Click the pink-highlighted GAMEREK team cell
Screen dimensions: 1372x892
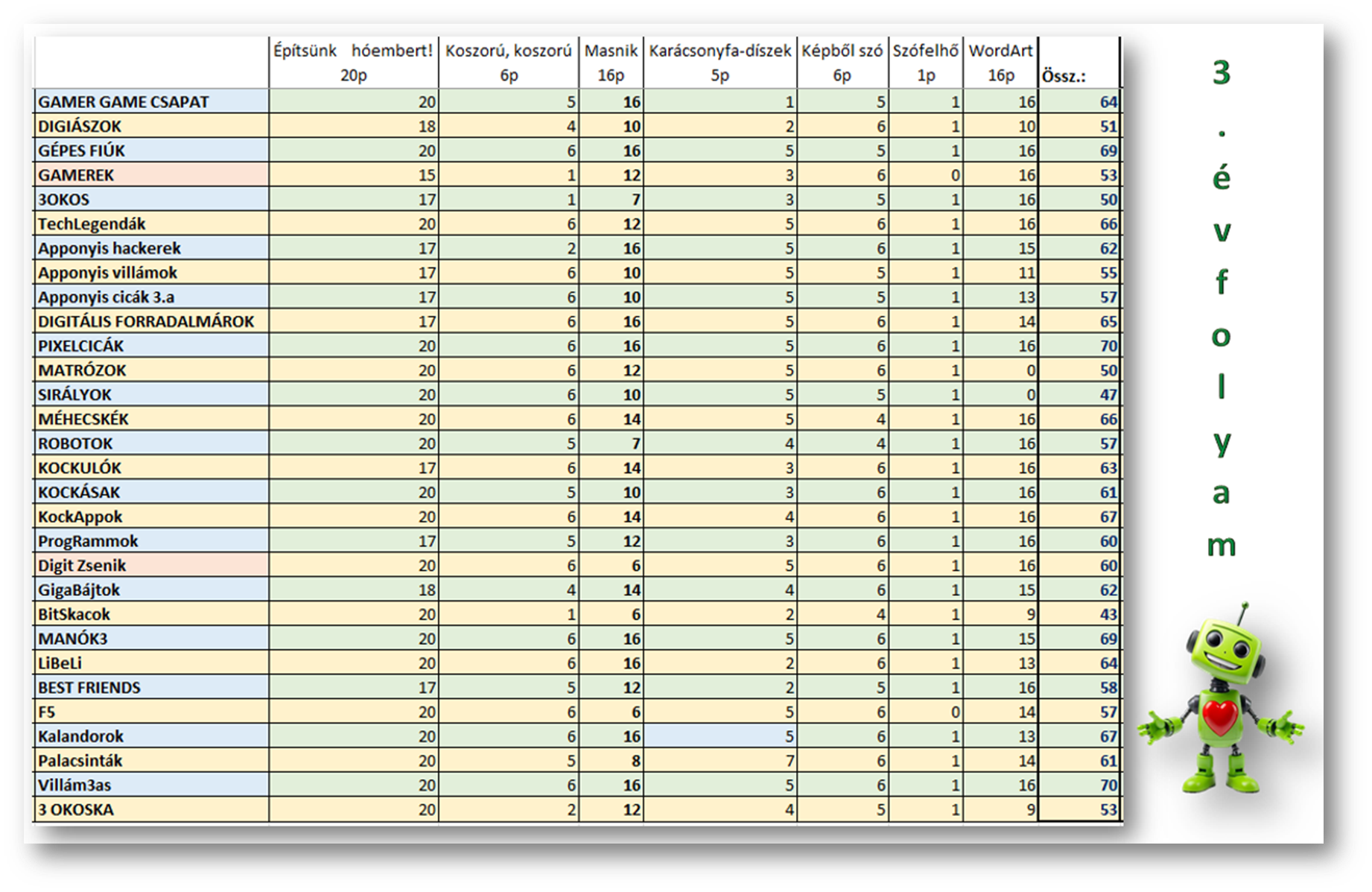point(151,175)
